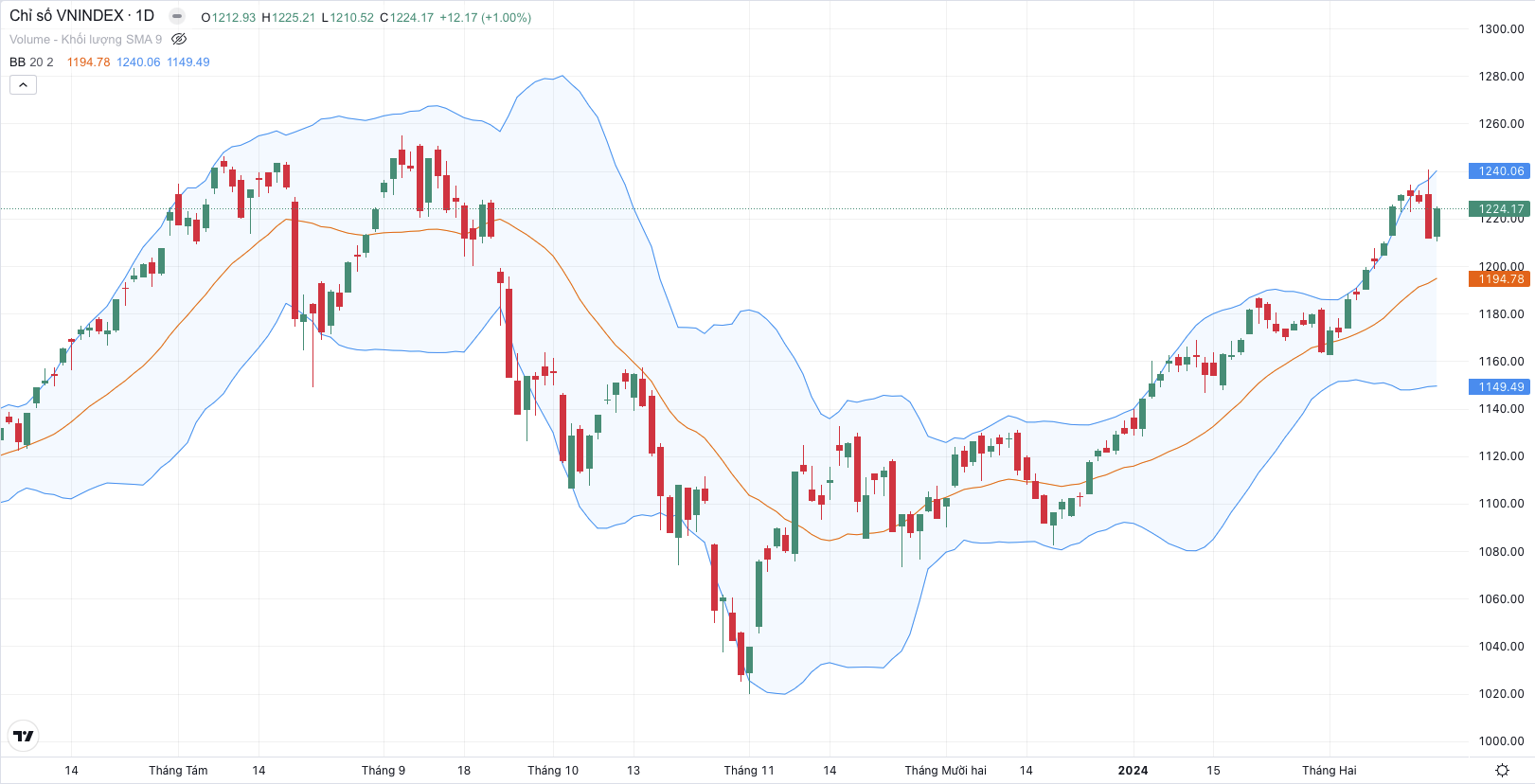Toggle visibility of the Volume SMA 9 indicator
Viewport: 1535px width, 784px height.
179,39
